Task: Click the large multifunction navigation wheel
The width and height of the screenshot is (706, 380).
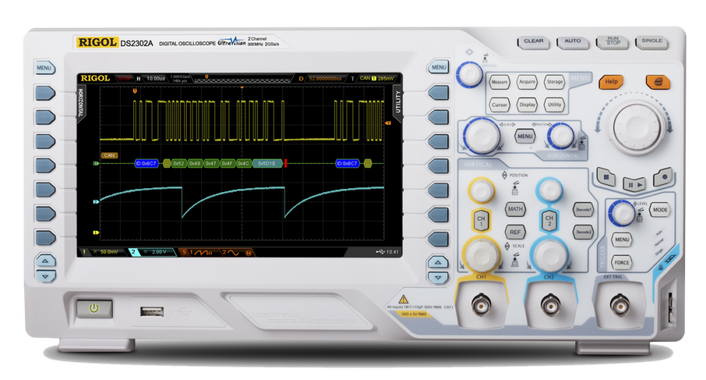Action: click(637, 127)
